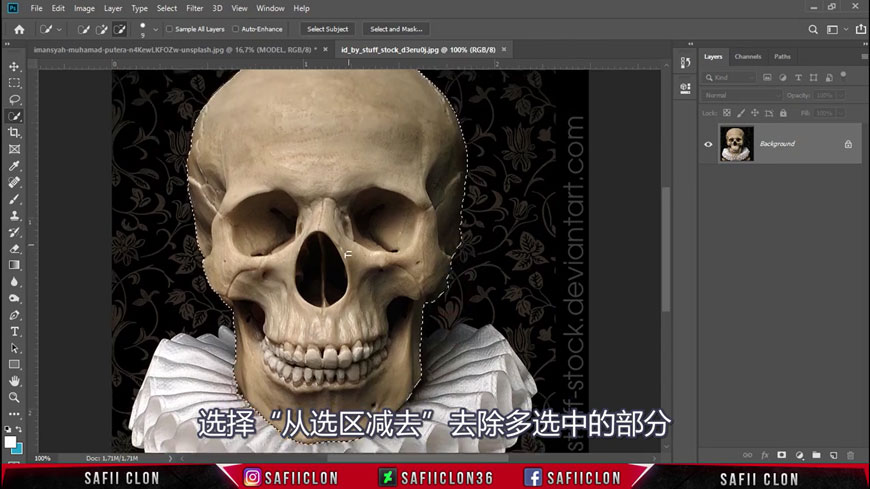The height and width of the screenshot is (489, 870).
Task: Select the Gradient tool
Action: pyautogui.click(x=14, y=265)
